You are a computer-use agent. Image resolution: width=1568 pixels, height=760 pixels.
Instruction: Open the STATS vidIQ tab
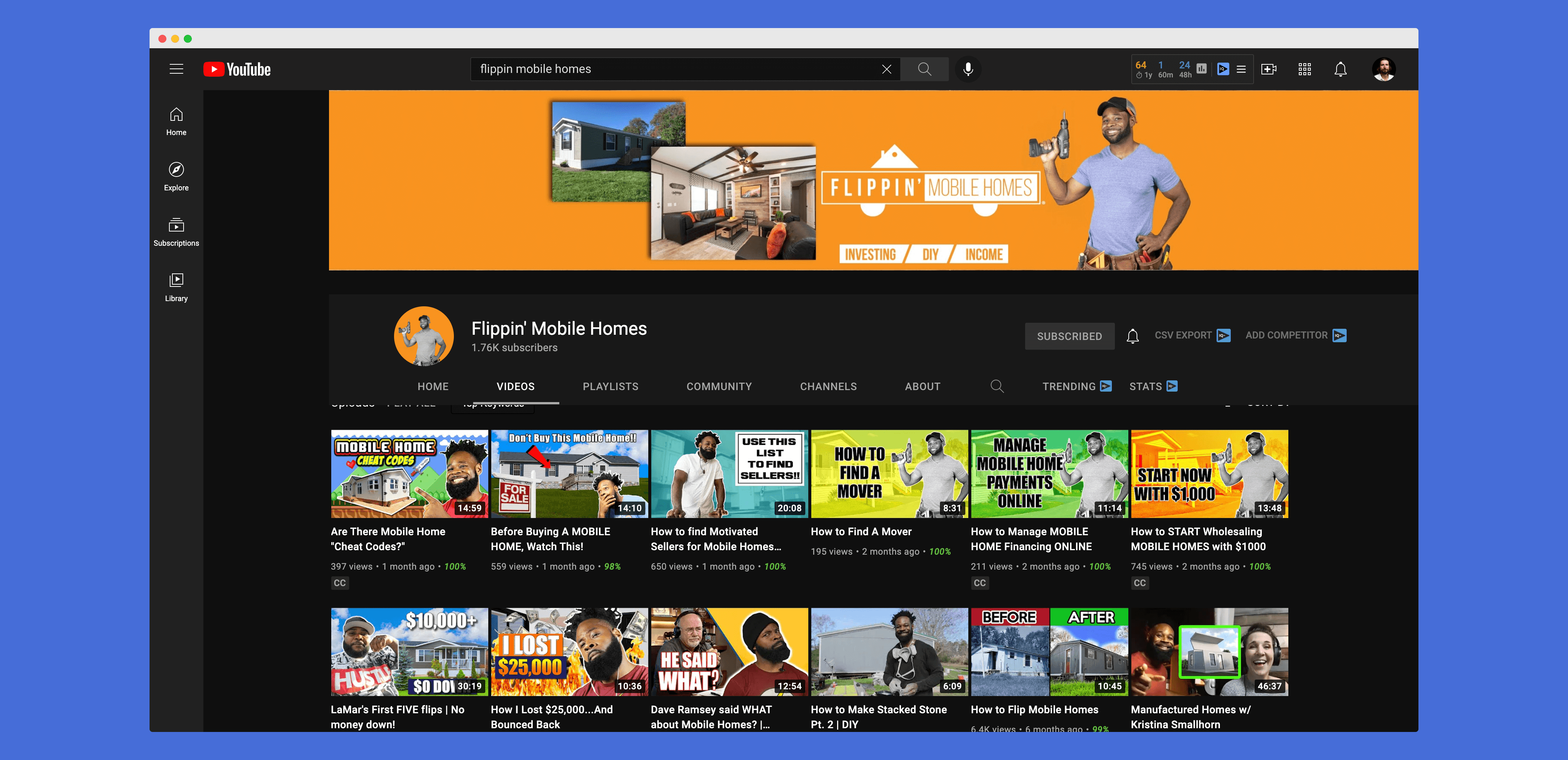(1153, 387)
